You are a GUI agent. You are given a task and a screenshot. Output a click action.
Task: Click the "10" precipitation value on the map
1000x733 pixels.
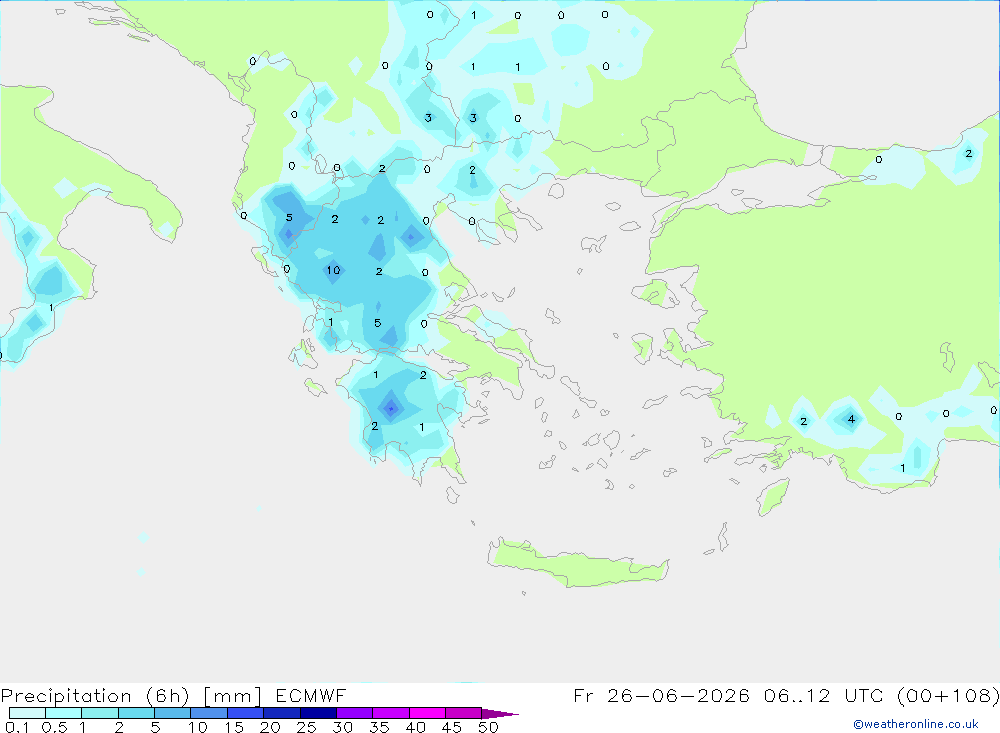pos(333,270)
